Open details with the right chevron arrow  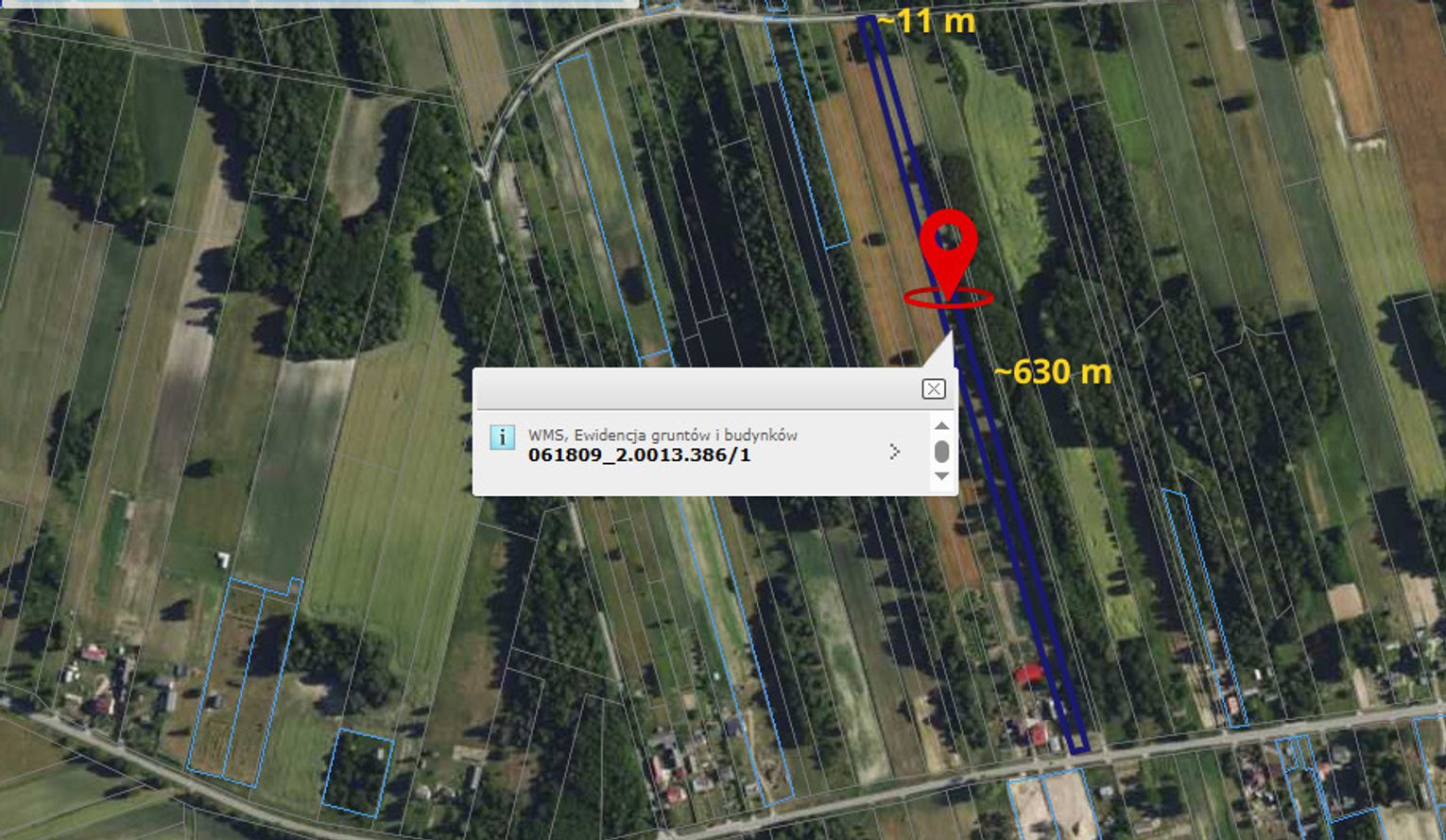[895, 452]
